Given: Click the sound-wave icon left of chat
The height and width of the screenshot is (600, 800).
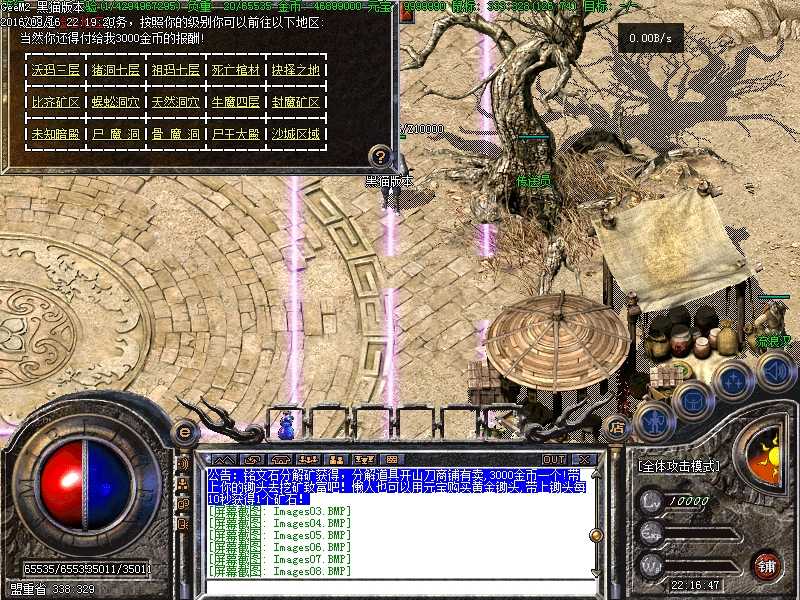Looking at the screenshot, I should [183, 463].
